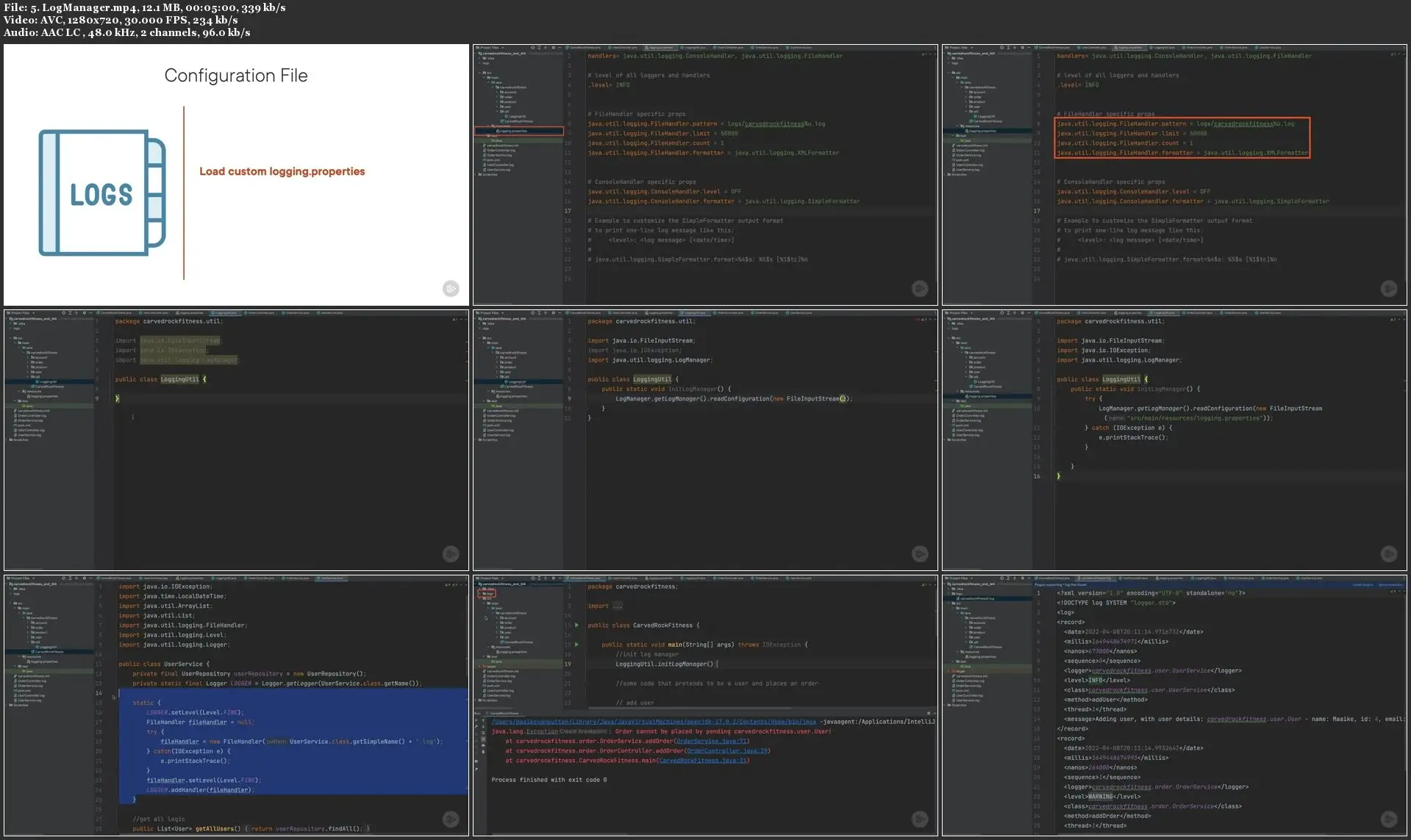Click the "private final UserRepository userRepository" line
The height and width of the screenshot is (840, 1411).
click(x=249, y=674)
